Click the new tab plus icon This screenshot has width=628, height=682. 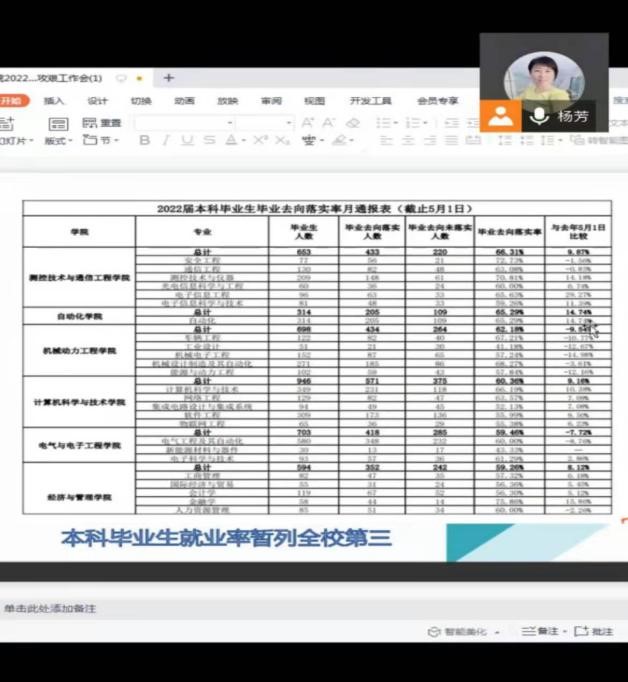point(168,78)
